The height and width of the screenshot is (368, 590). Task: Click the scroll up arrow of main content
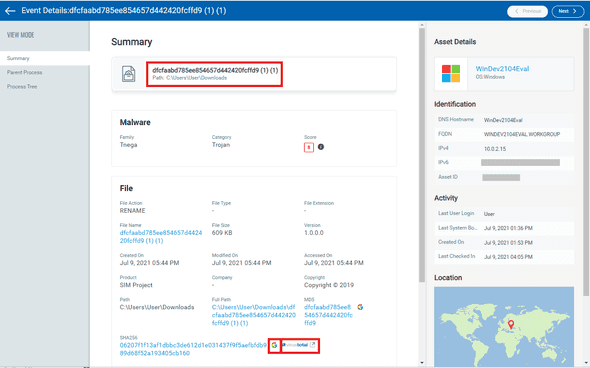pyautogui.click(x=422, y=25)
